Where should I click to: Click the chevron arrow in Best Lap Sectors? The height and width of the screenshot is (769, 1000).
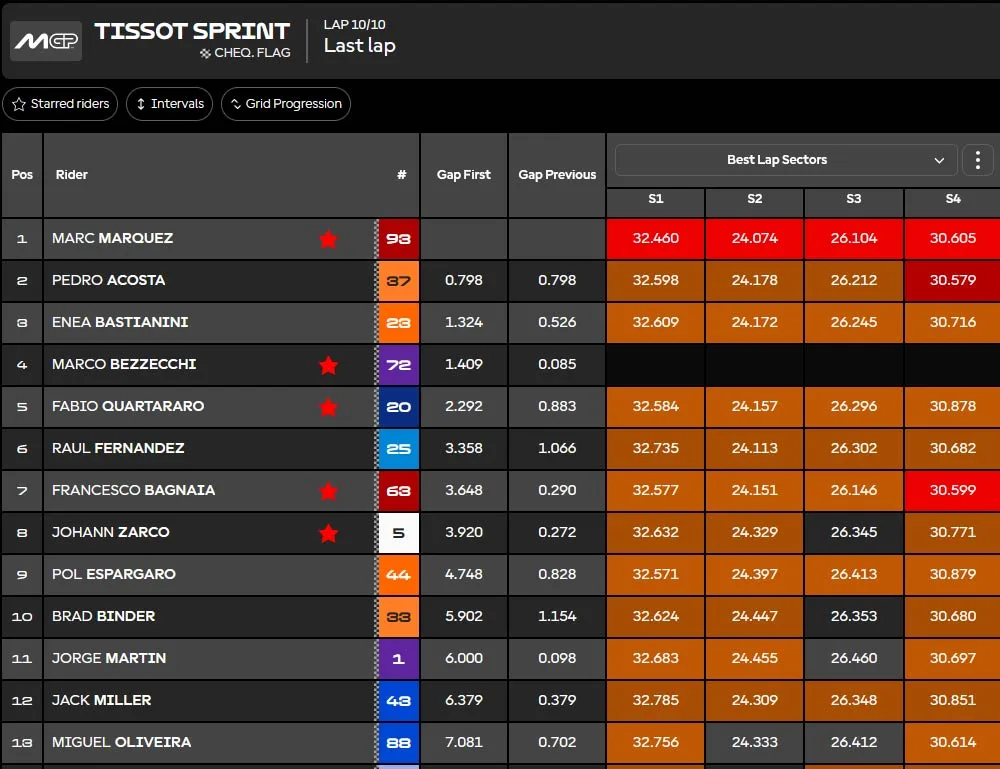[939, 160]
